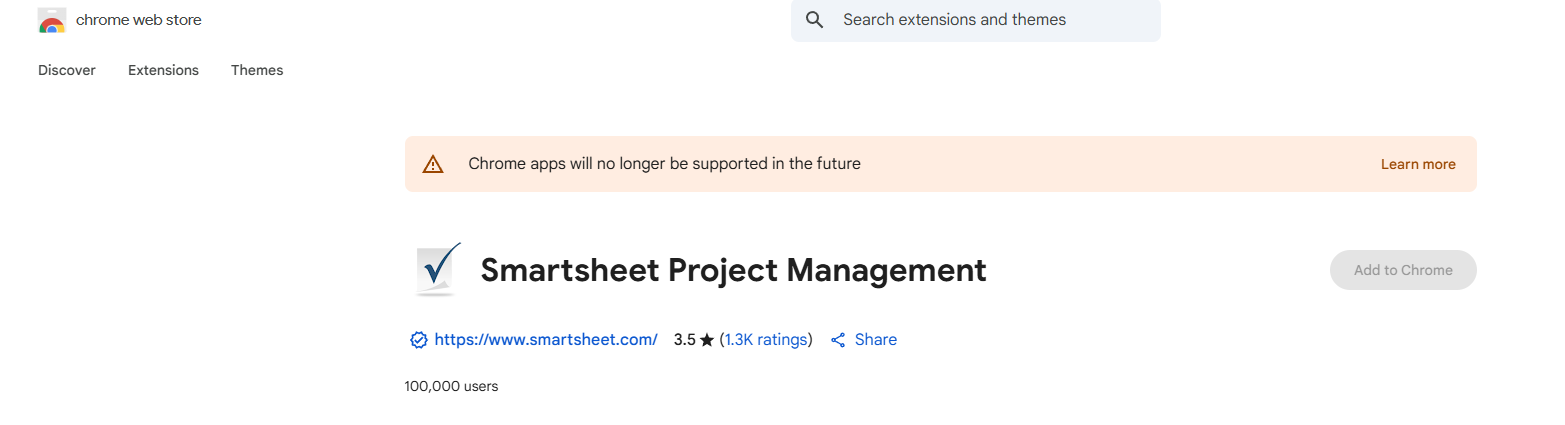The image size is (1565, 425).
Task: Click the Add to Chrome button
Action: [x=1403, y=270]
